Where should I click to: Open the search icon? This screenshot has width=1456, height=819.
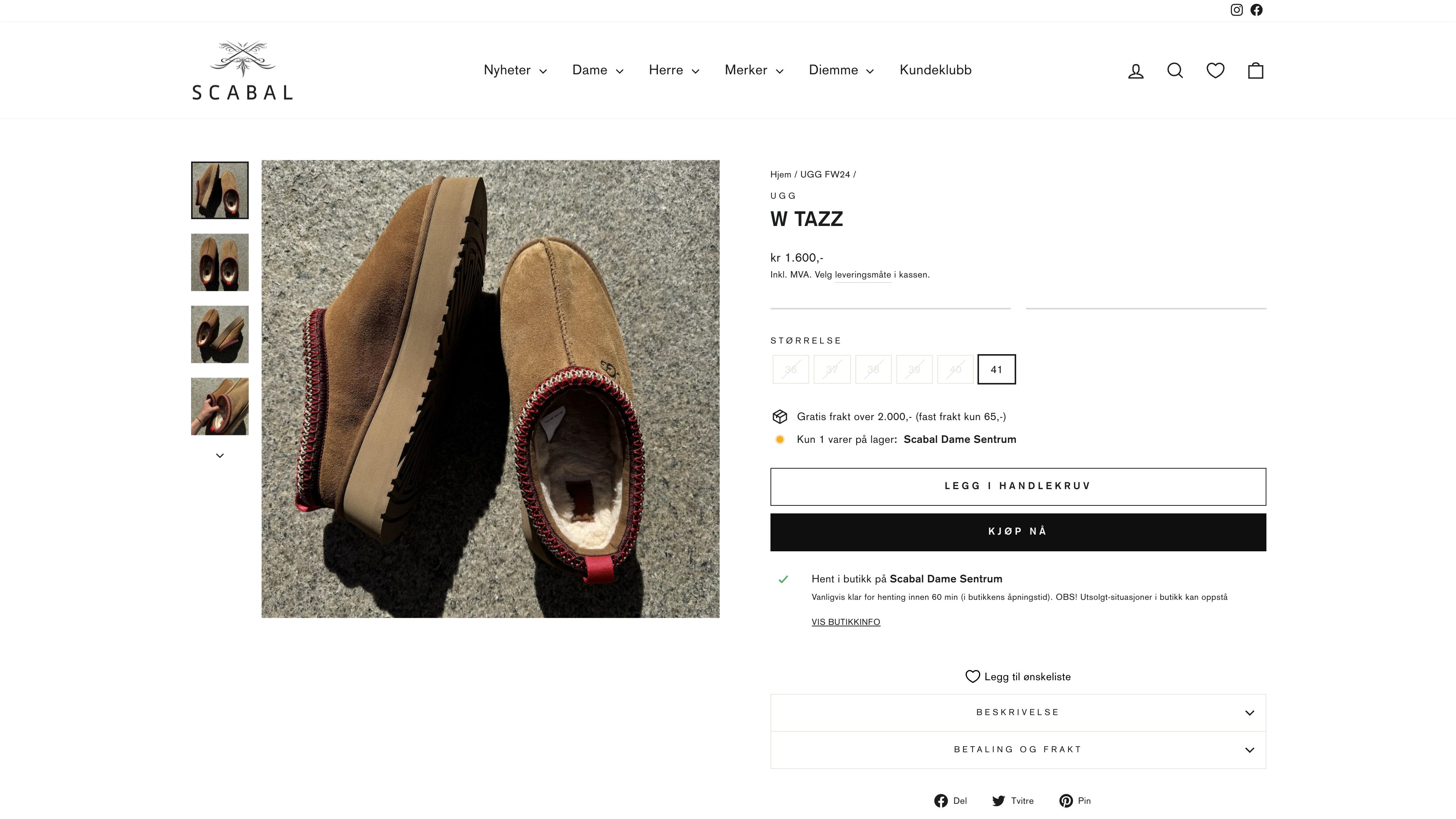[x=1175, y=70]
